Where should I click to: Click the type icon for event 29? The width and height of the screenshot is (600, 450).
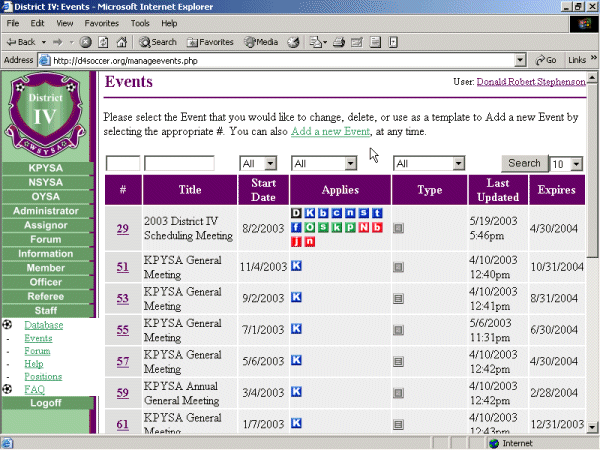[x=398, y=228]
